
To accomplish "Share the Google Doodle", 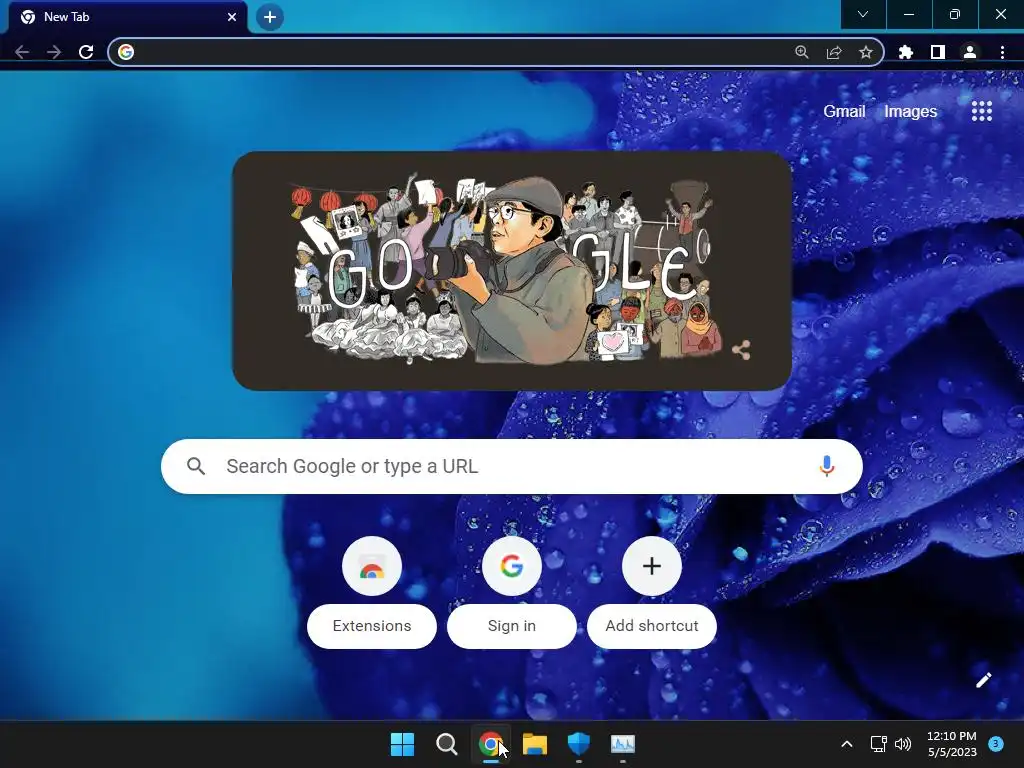I will (x=741, y=350).
